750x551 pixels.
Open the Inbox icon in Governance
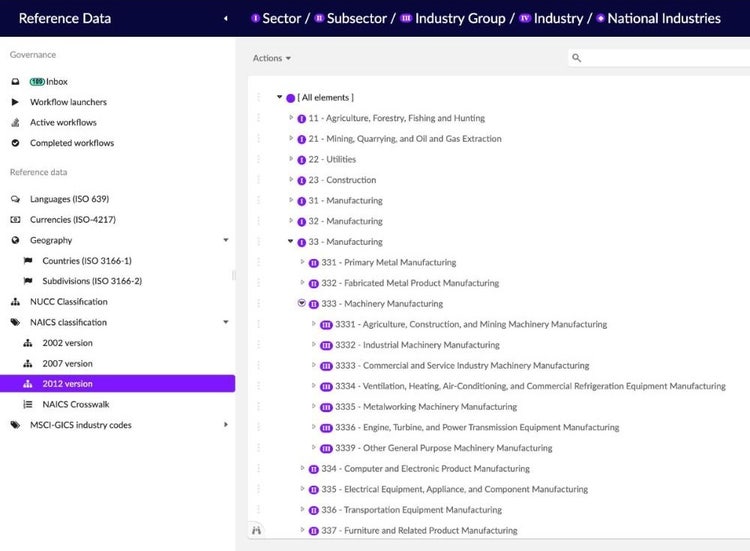coord(15,82)
